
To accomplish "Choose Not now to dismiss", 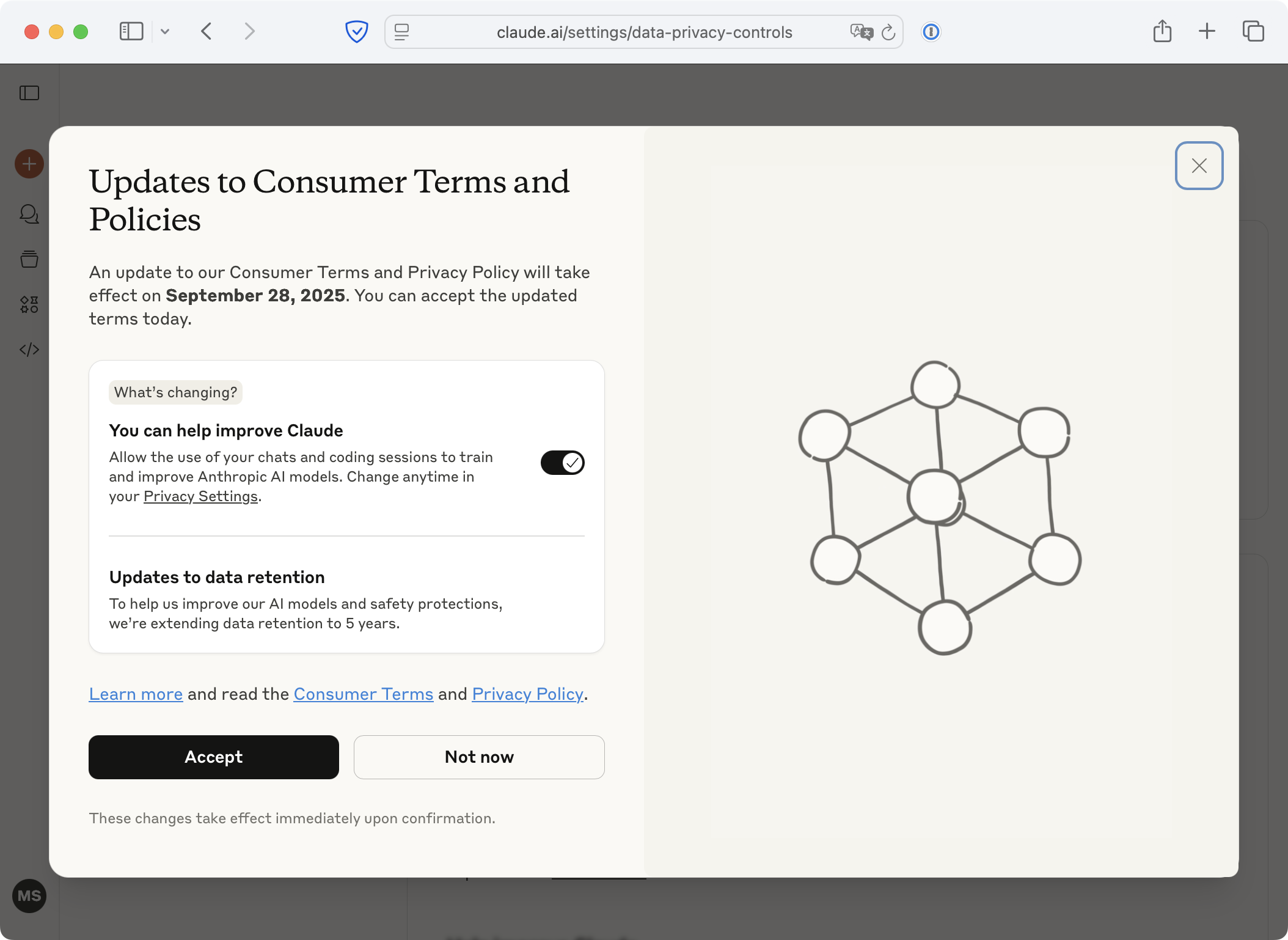I will [x=479, y=757].
